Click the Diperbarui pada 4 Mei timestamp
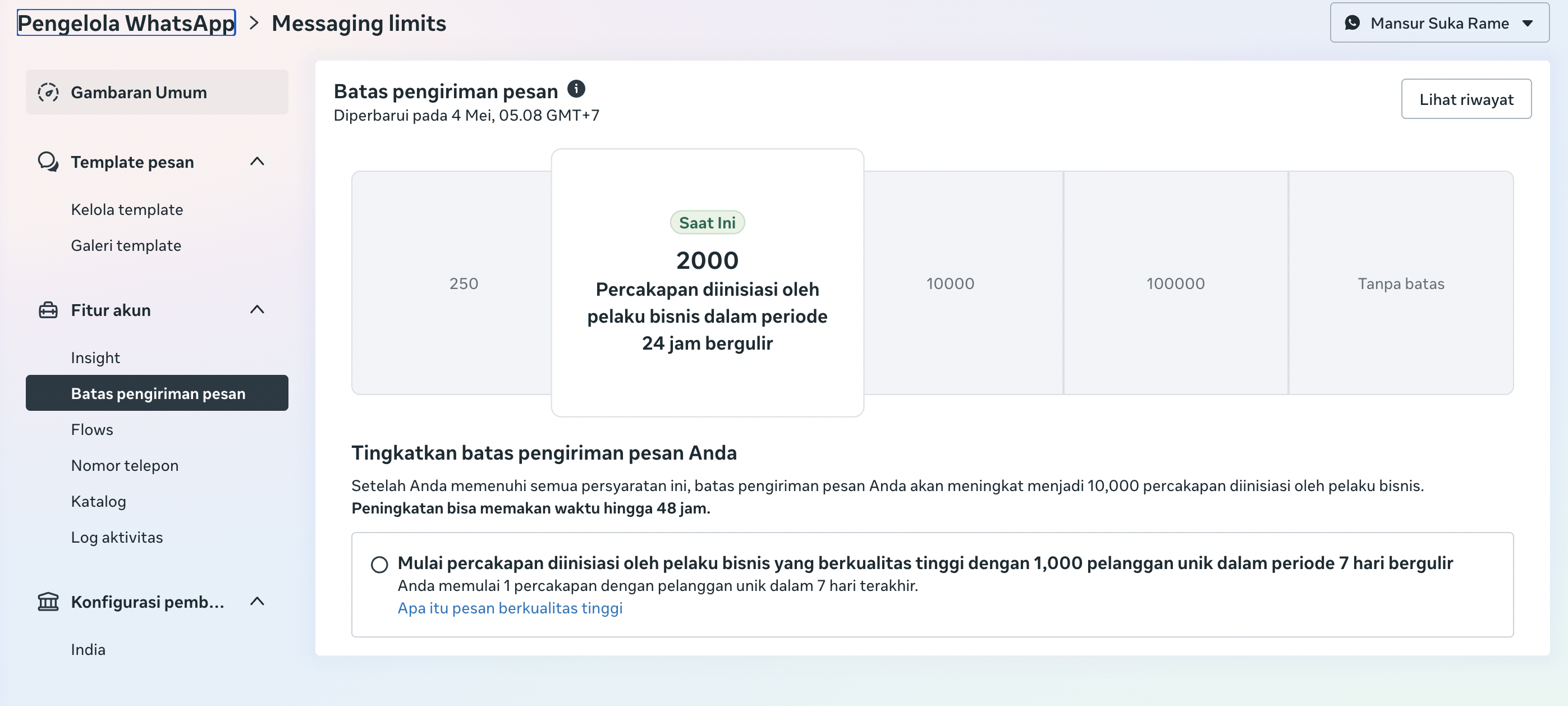The image size is (1568, 706). [466, 116]
